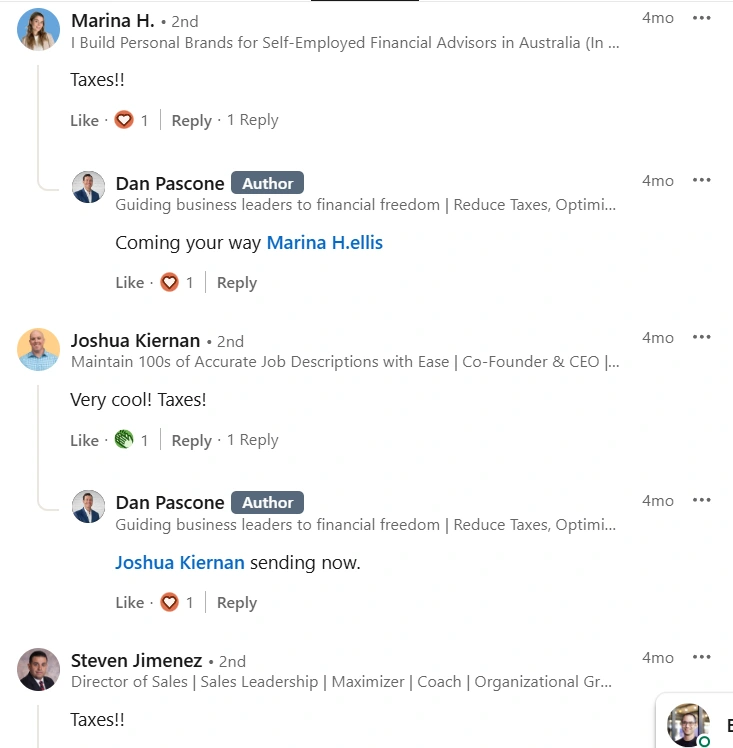
Task: Open Marina H.'s profile picture
Action: point(39,29)
